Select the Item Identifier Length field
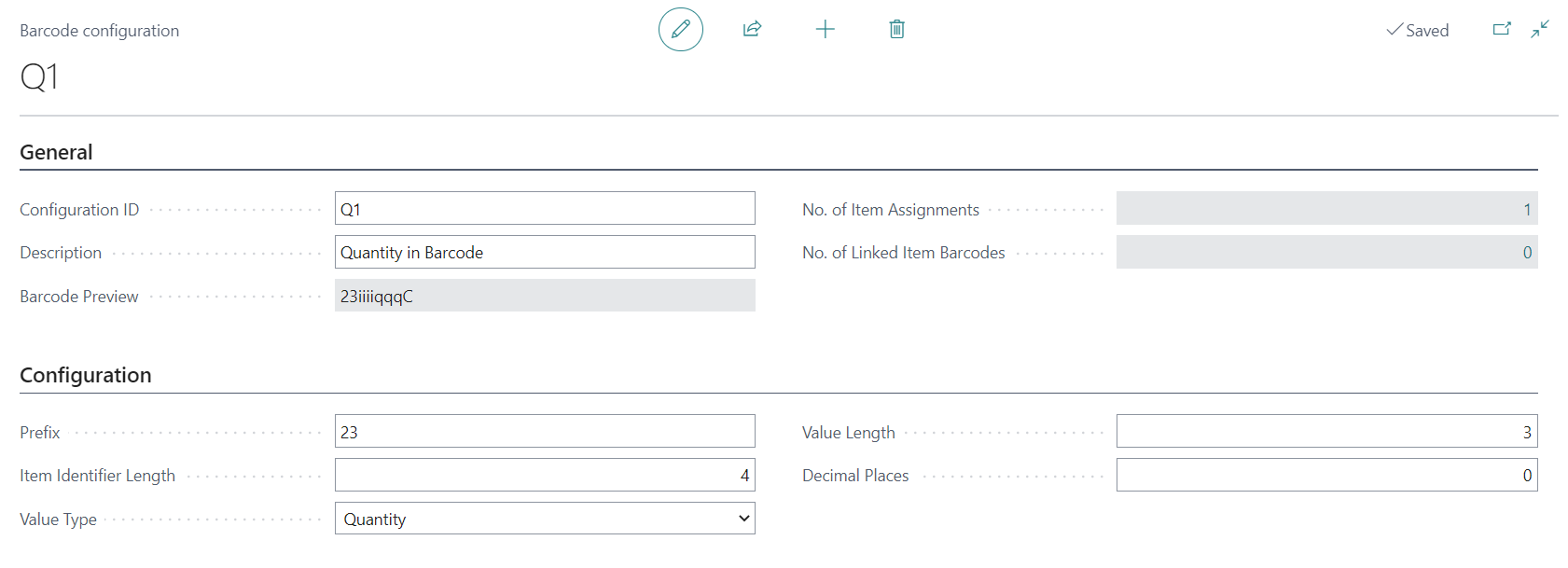1568x568 pixels. pyautogui.click(x=545, y=475)
